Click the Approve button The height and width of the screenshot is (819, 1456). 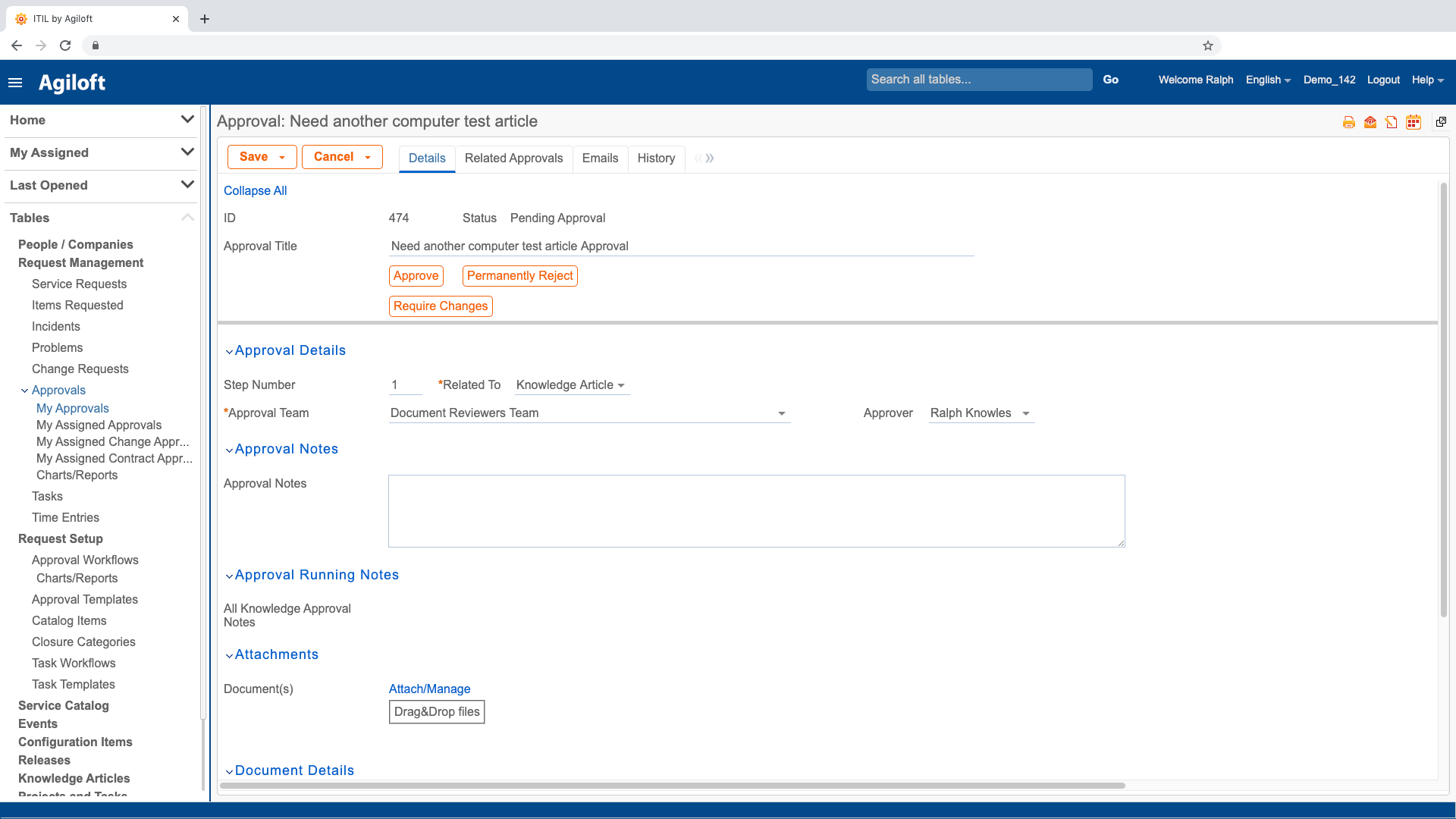(416, 276)
